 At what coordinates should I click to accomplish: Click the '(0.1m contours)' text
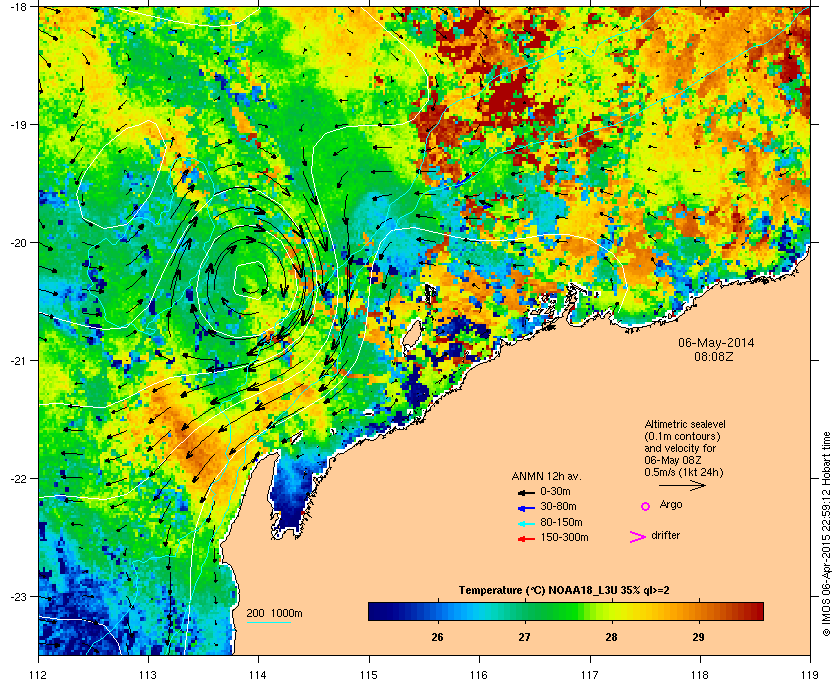682,436
